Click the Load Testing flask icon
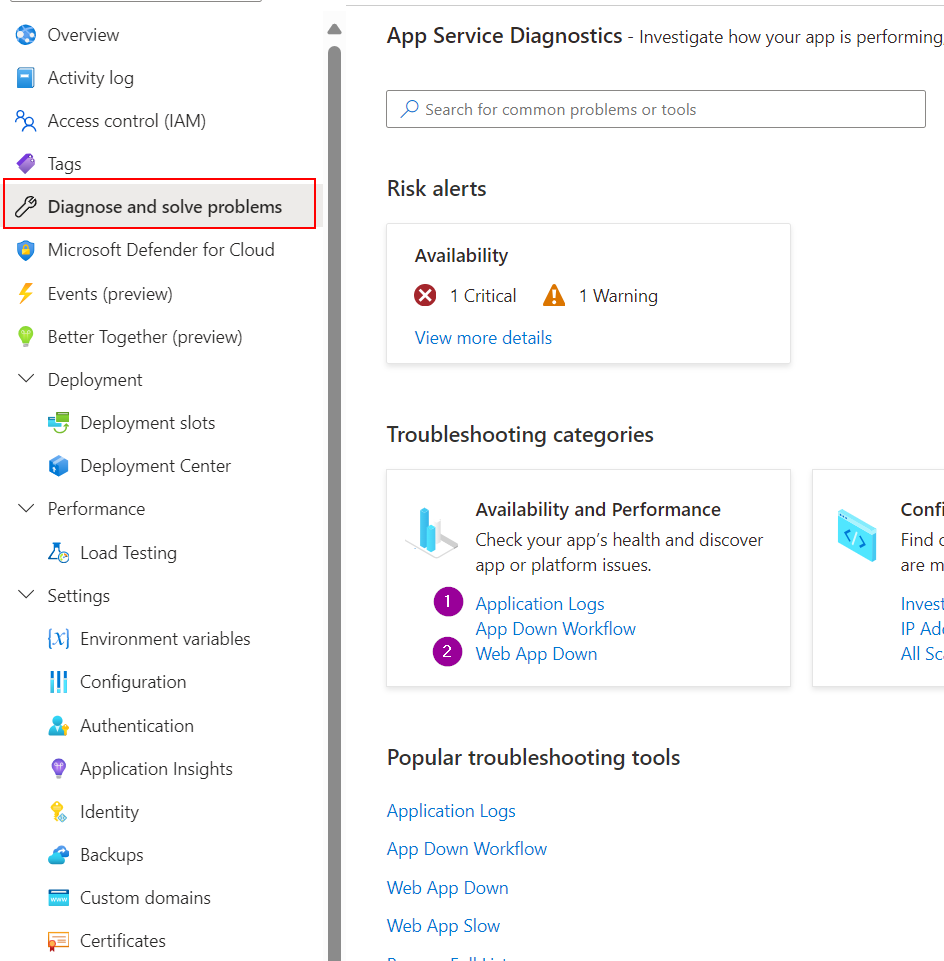The width and height of the screenshot is (944, 961). (58, 553)
